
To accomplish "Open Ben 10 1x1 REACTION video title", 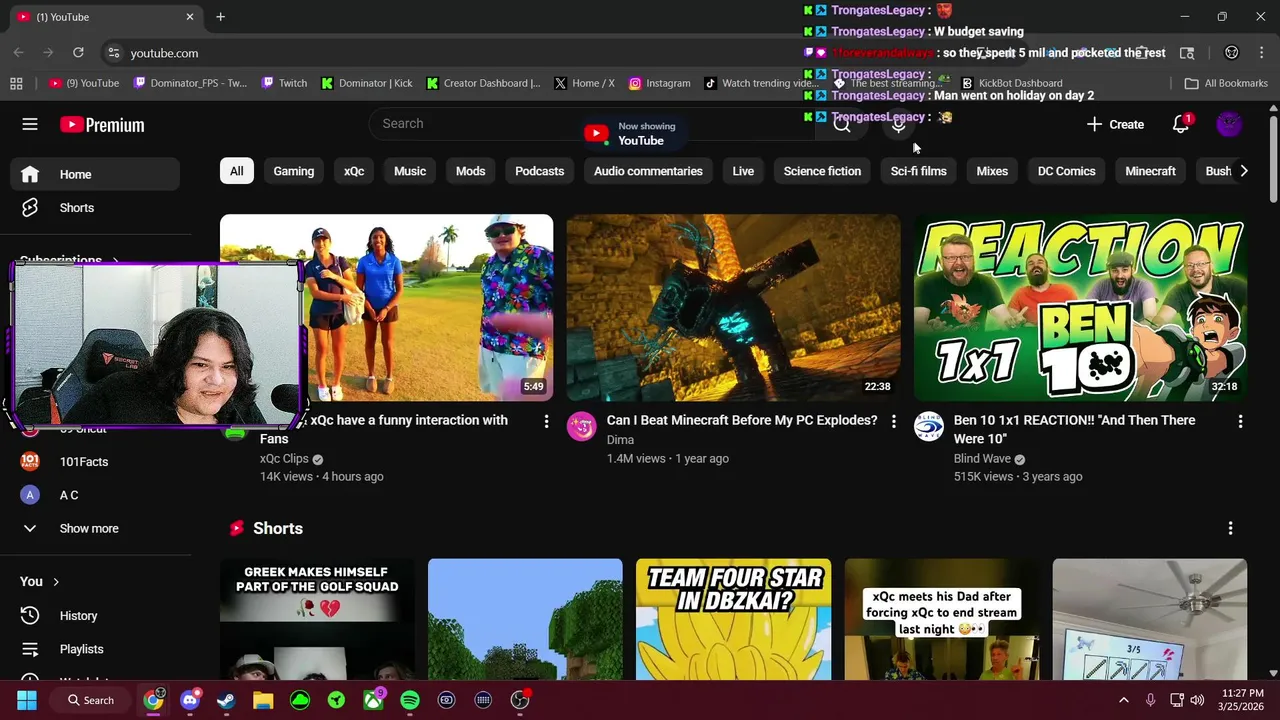I will [x=1074, y=430].
